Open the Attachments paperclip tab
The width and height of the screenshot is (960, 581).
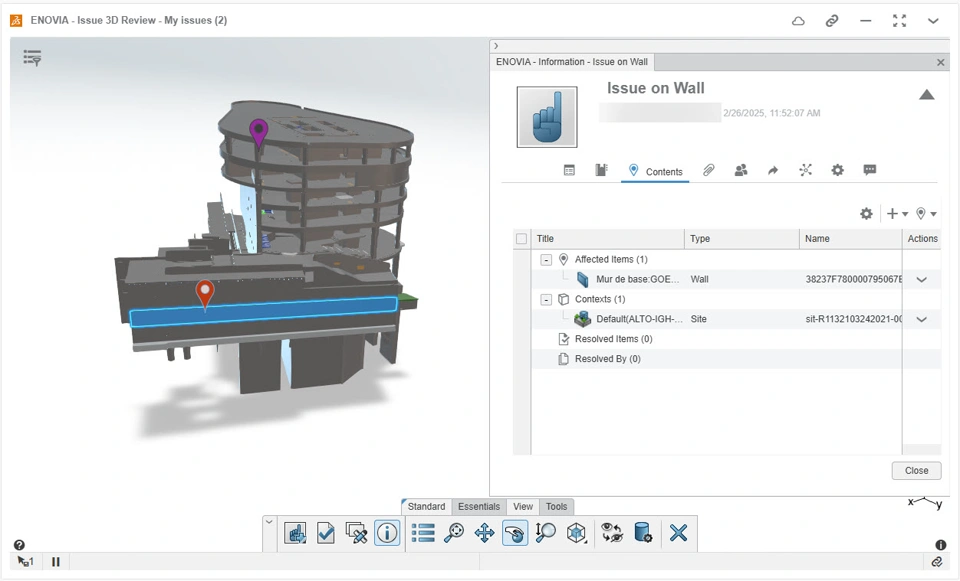[708, 170]
